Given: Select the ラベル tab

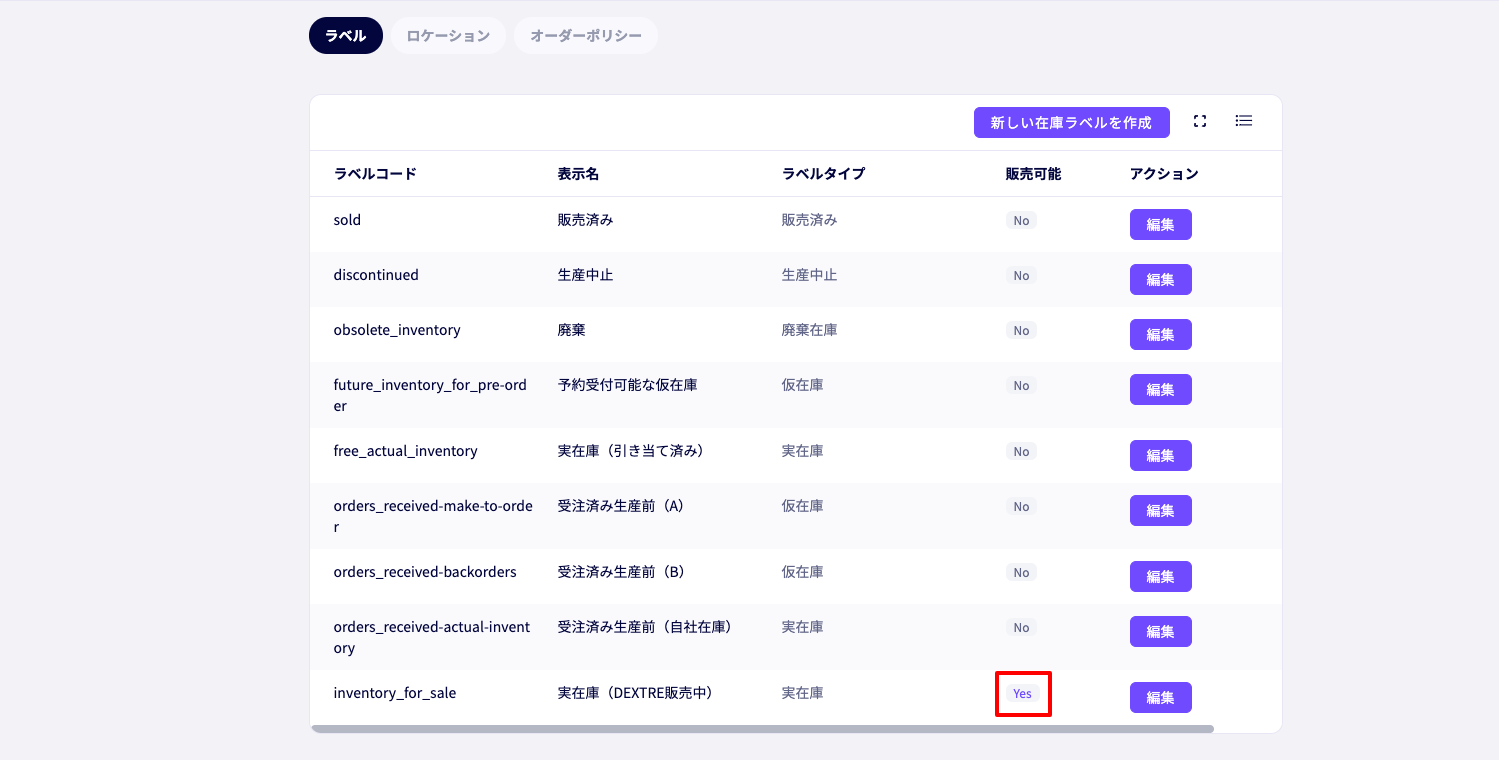Looking at the screenshot, I should 346,36.
